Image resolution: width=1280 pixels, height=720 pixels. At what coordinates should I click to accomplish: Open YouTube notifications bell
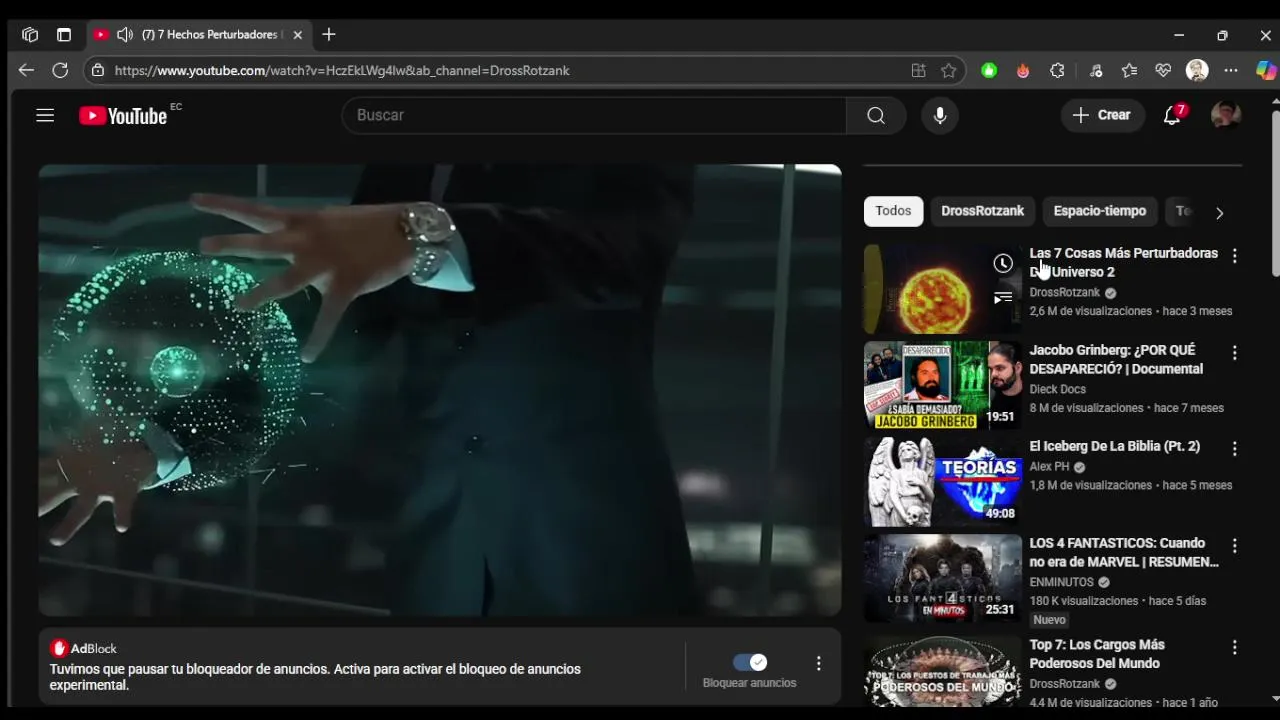(x=1172, y=115)
